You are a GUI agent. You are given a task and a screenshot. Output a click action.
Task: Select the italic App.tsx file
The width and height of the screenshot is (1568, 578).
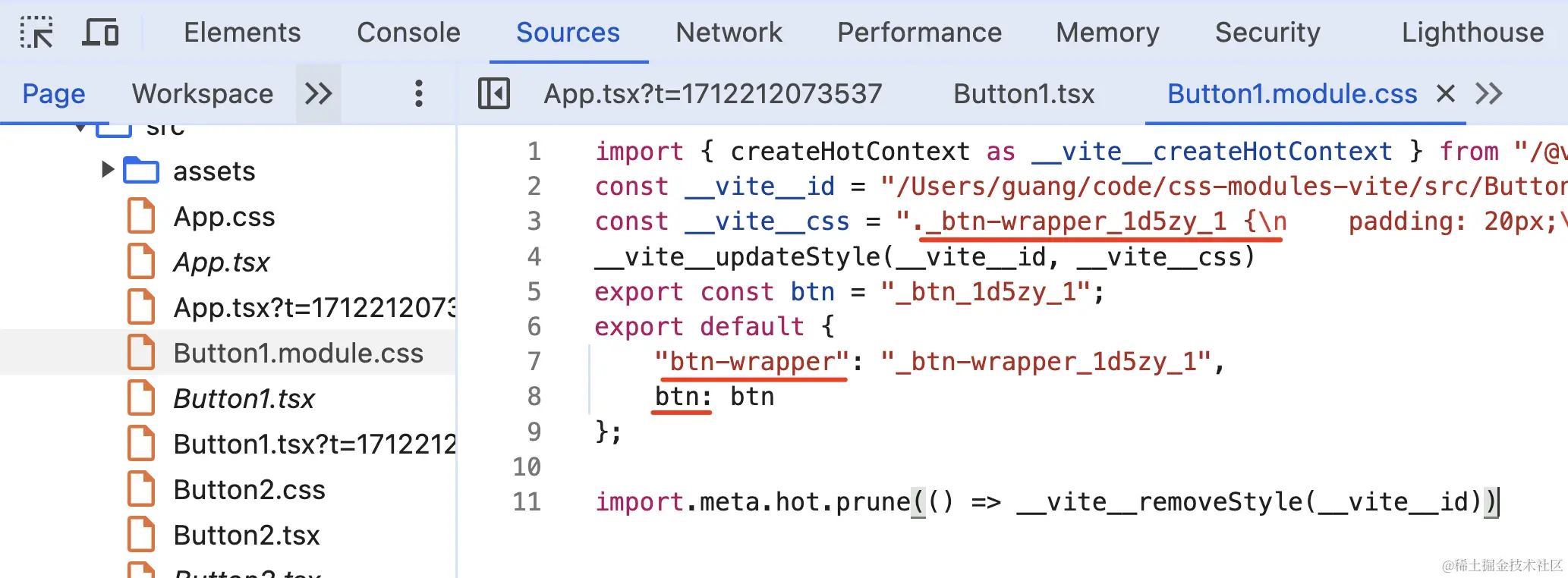click(x=221, y=262)
